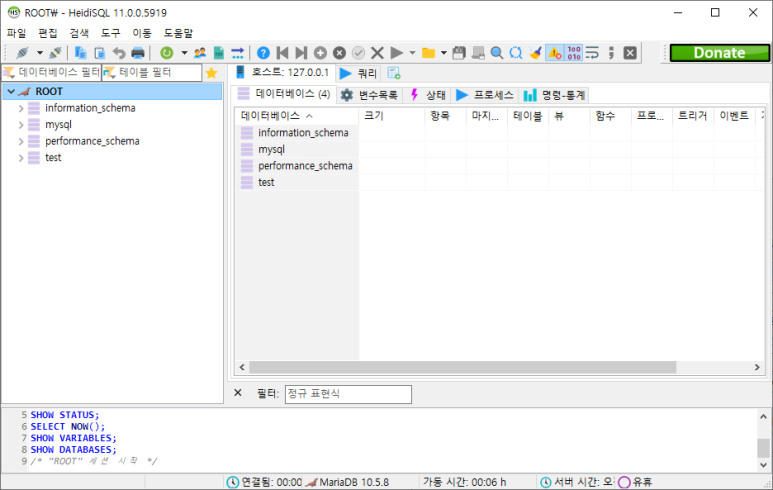Close the filter bar X button

(238, 393)
